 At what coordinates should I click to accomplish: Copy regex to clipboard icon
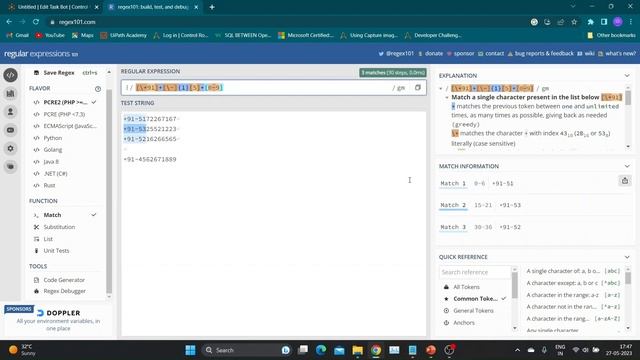418,88
